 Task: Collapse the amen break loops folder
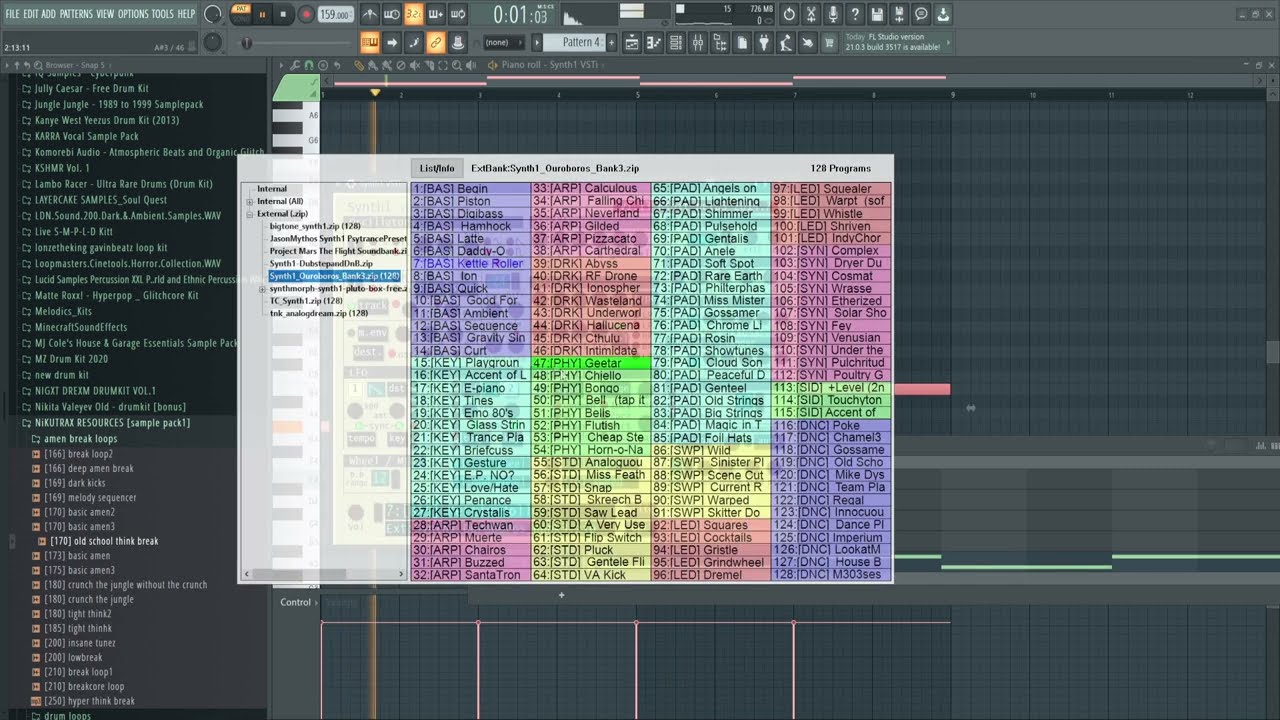click(x=81, y=439)
